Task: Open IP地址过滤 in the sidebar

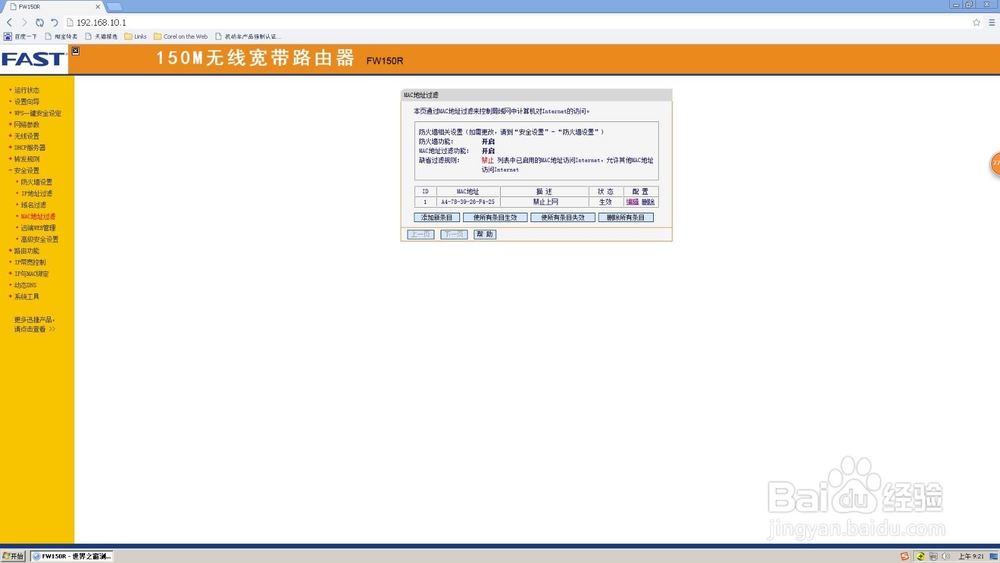Action: [36, 193]
